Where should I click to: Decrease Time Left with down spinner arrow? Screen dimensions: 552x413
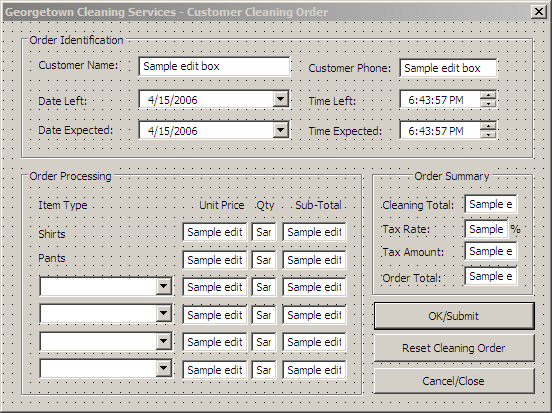(488, 104)
